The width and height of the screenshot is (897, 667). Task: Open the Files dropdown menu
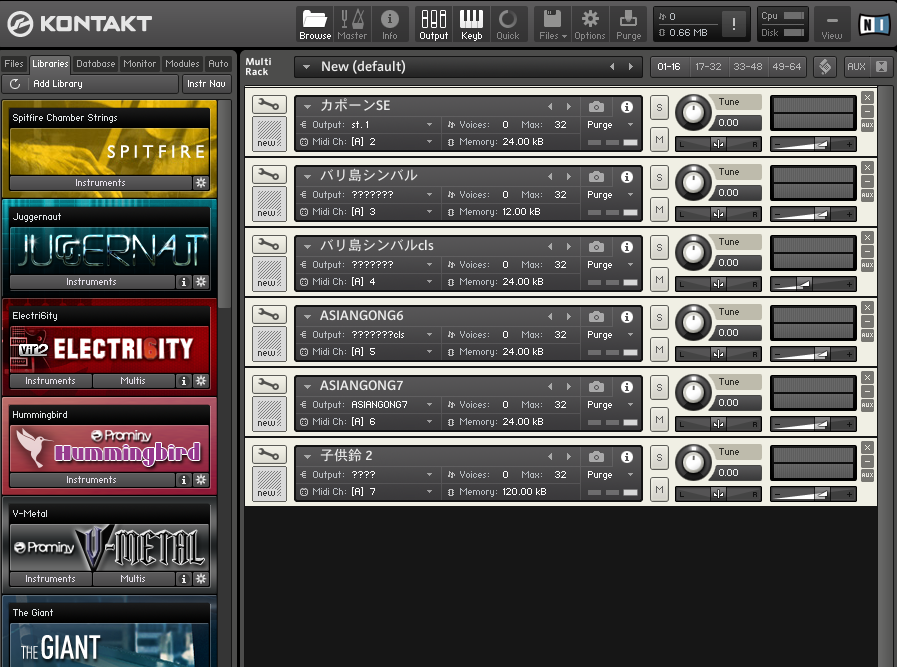[x=552, y=25]
